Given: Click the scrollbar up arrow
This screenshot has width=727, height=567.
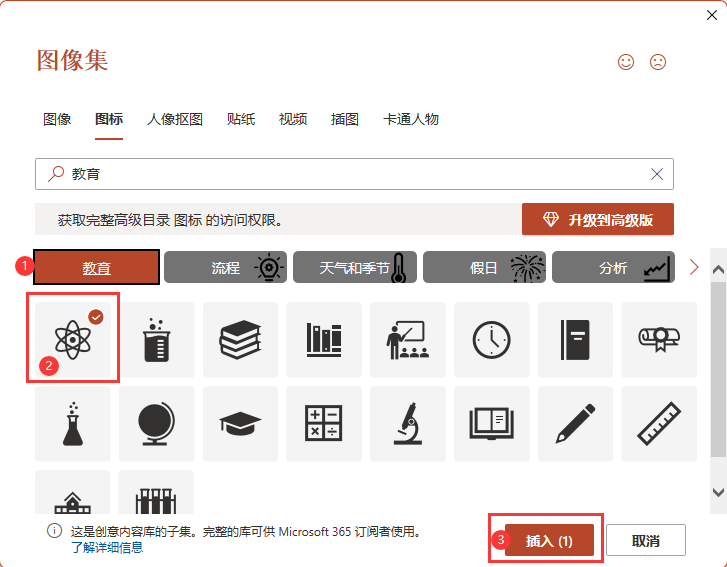Looking at the screenshot, I should (x=718, y=270).
